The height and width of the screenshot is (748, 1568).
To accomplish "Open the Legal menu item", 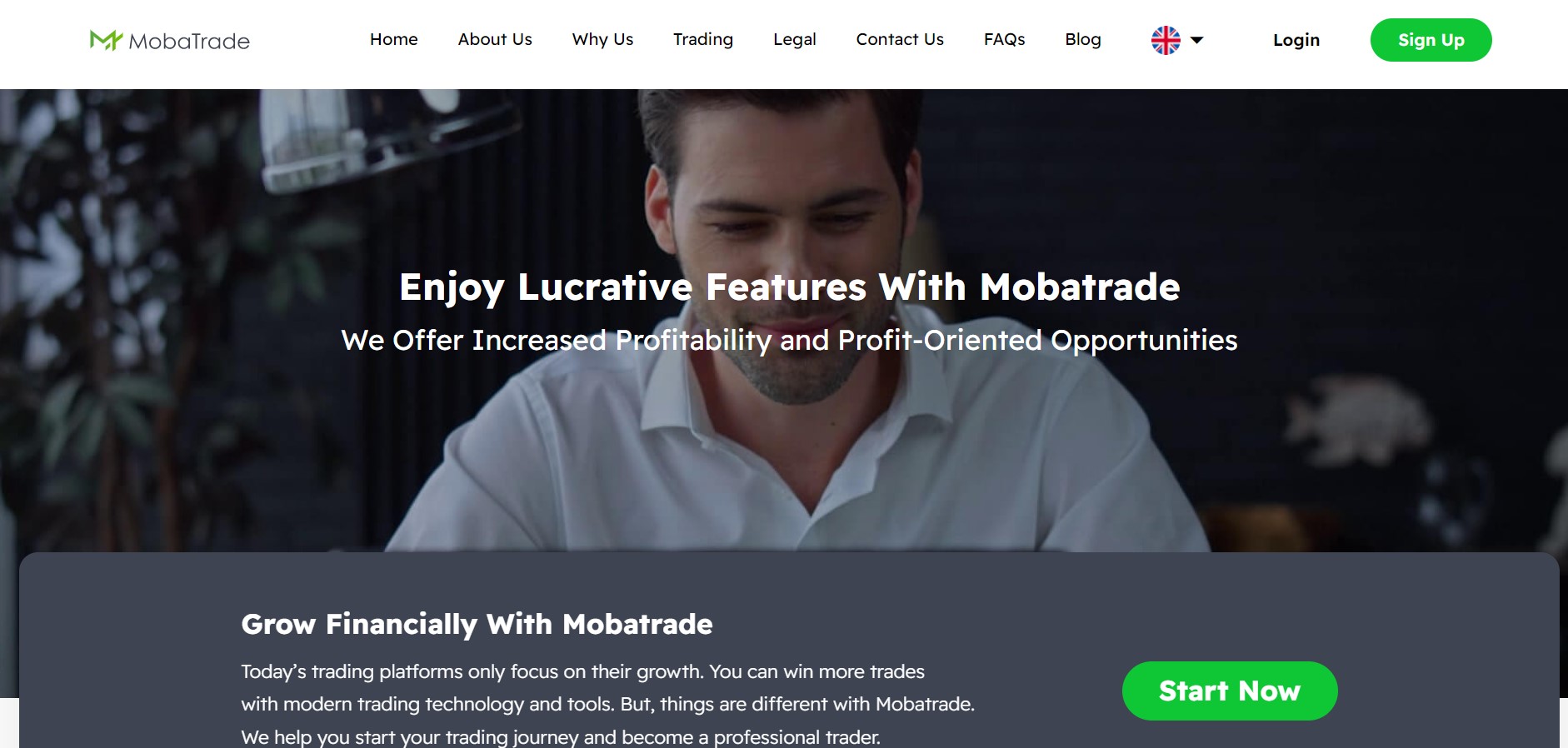I will pyautogui.click(x=795, y=39).
